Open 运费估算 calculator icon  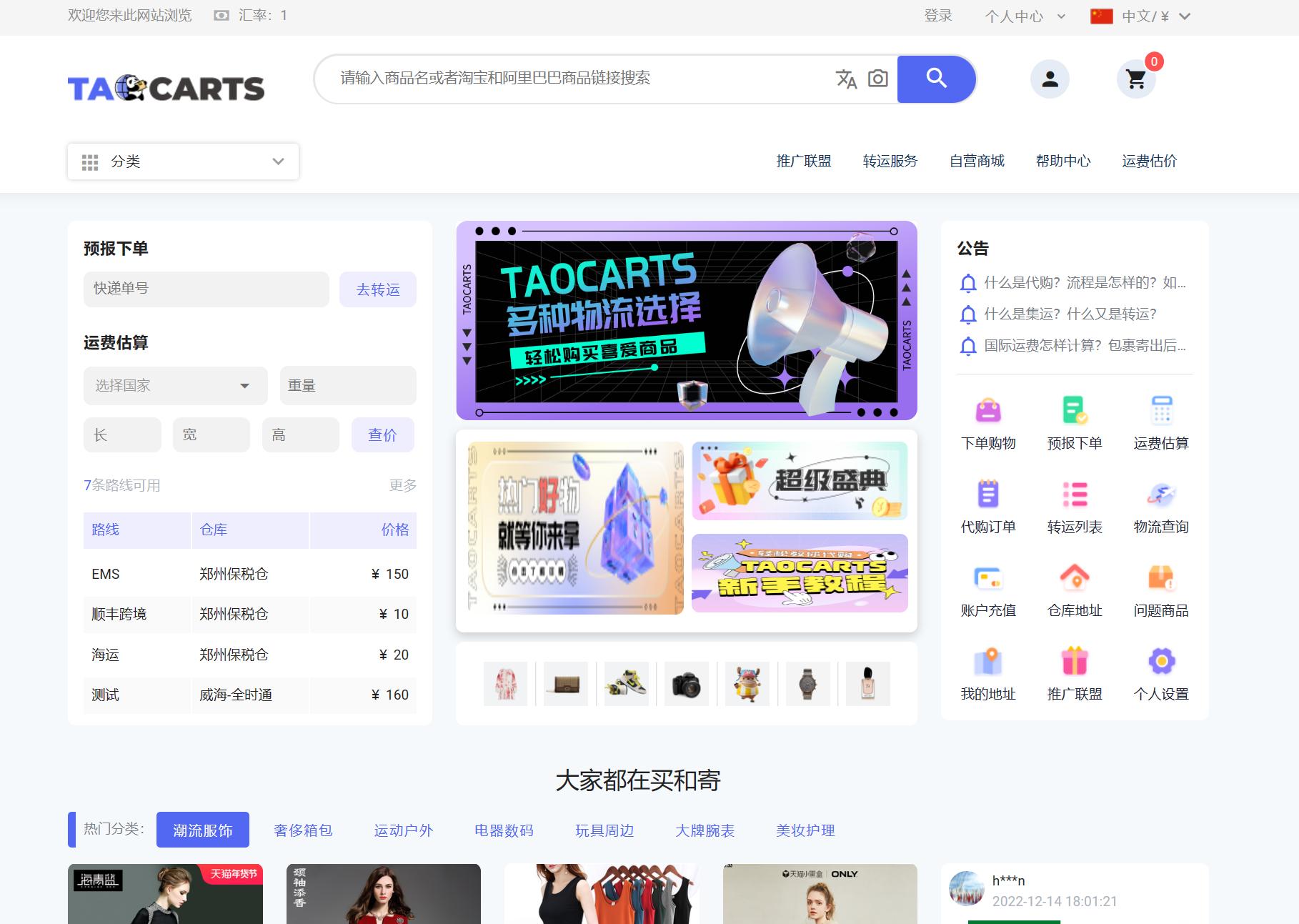(x=1160, y=411)
